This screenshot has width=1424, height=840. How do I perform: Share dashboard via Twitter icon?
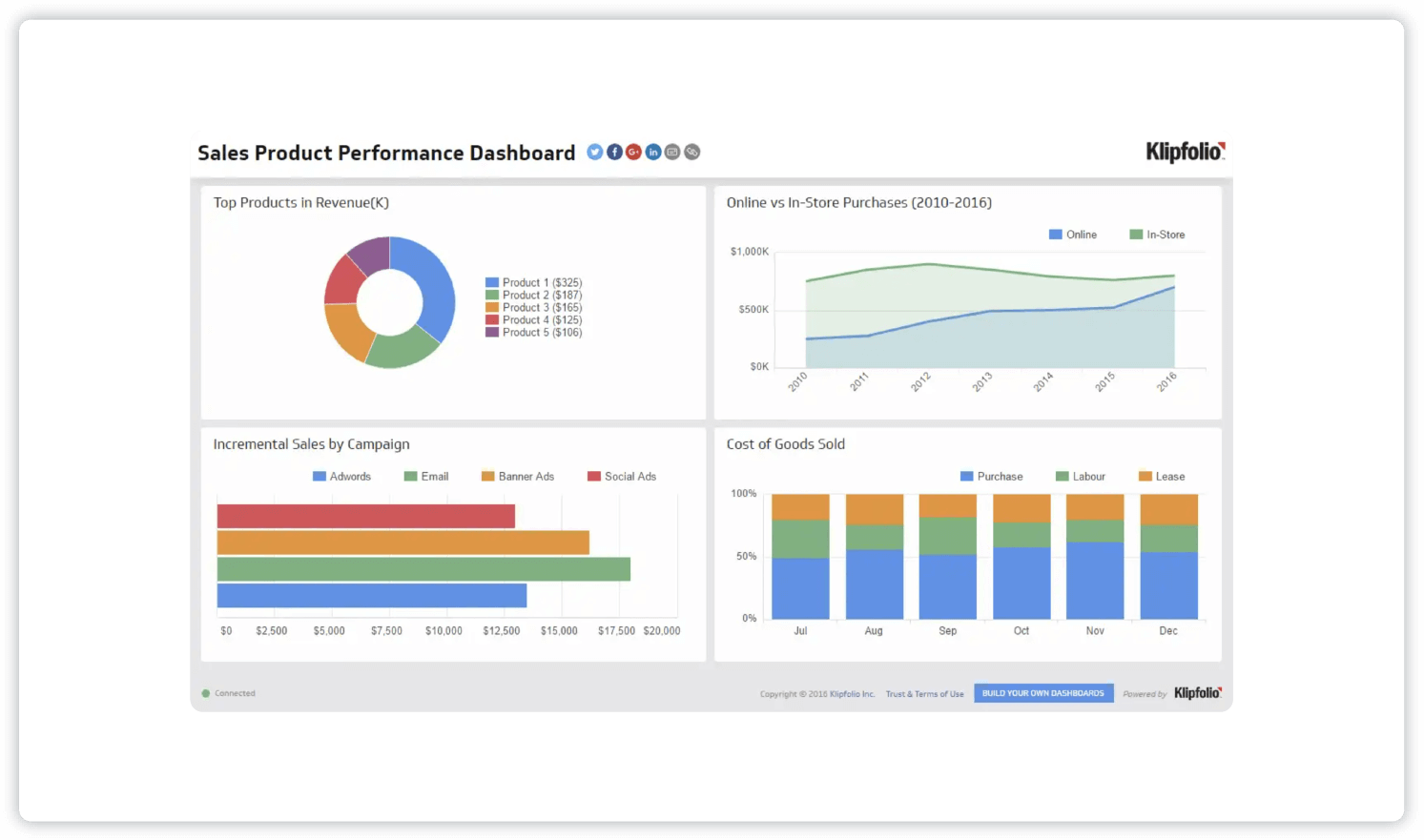tap(594, 152)
